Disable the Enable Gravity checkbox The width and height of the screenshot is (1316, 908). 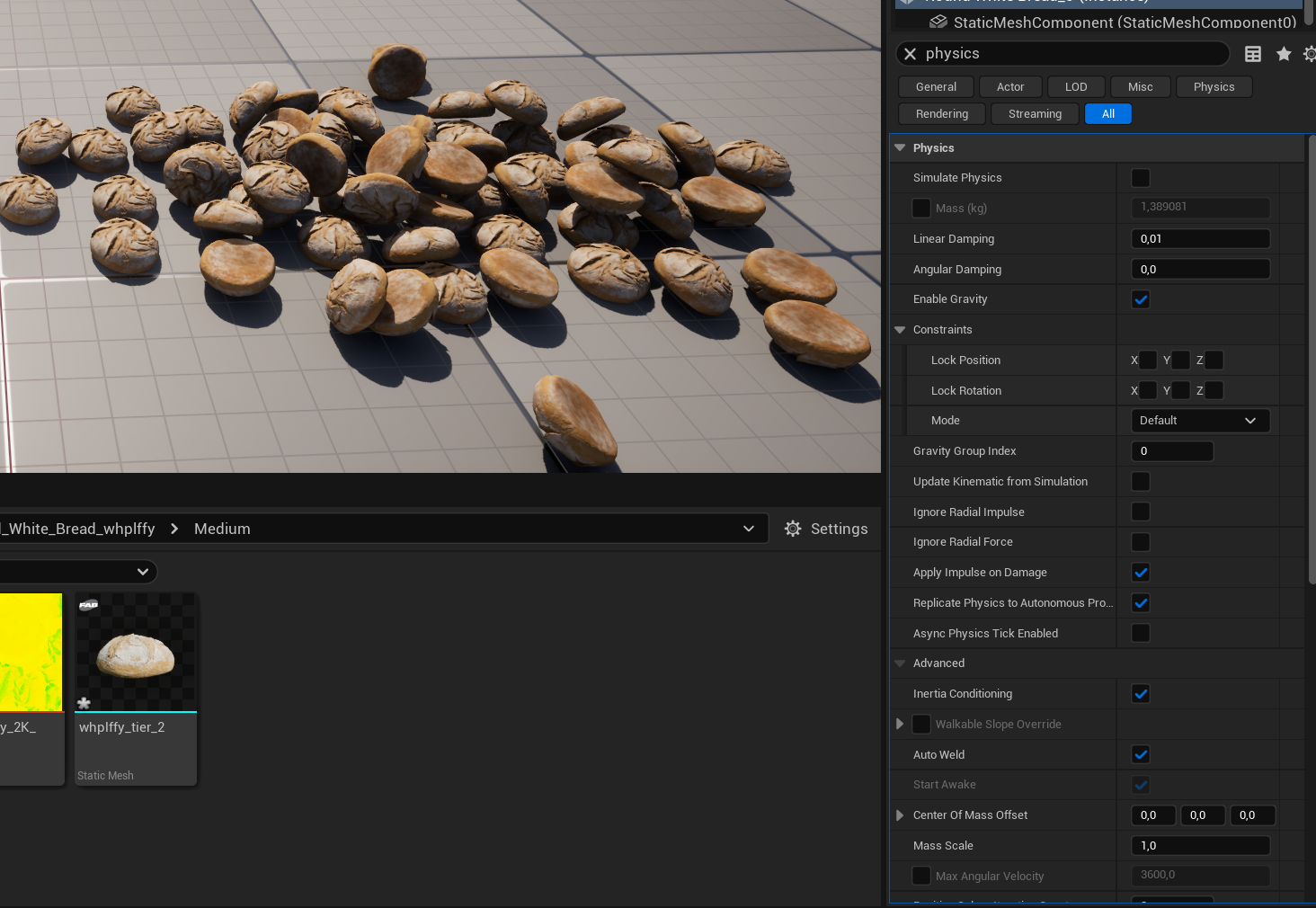click(1140, 299)
